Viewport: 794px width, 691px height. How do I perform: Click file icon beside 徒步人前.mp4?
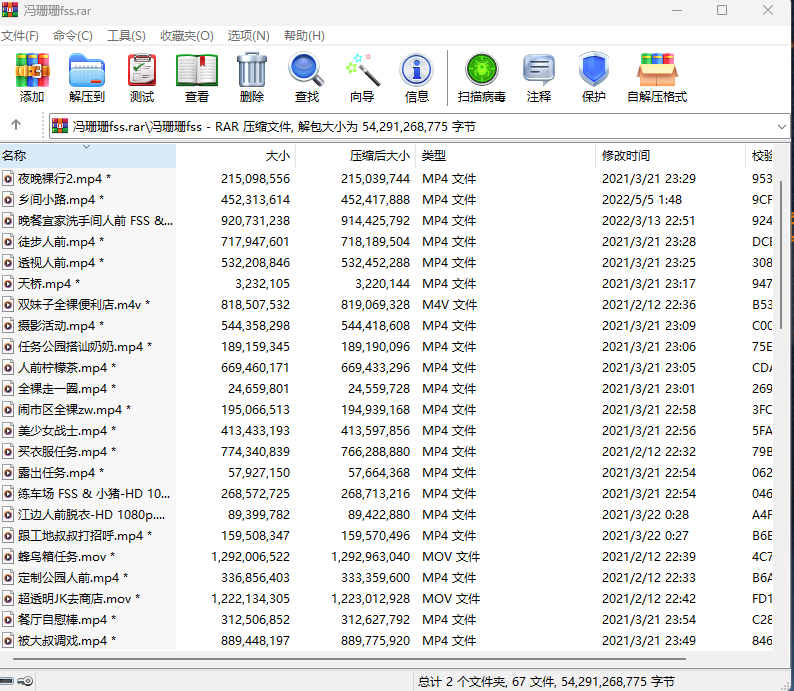coord(8,241)
